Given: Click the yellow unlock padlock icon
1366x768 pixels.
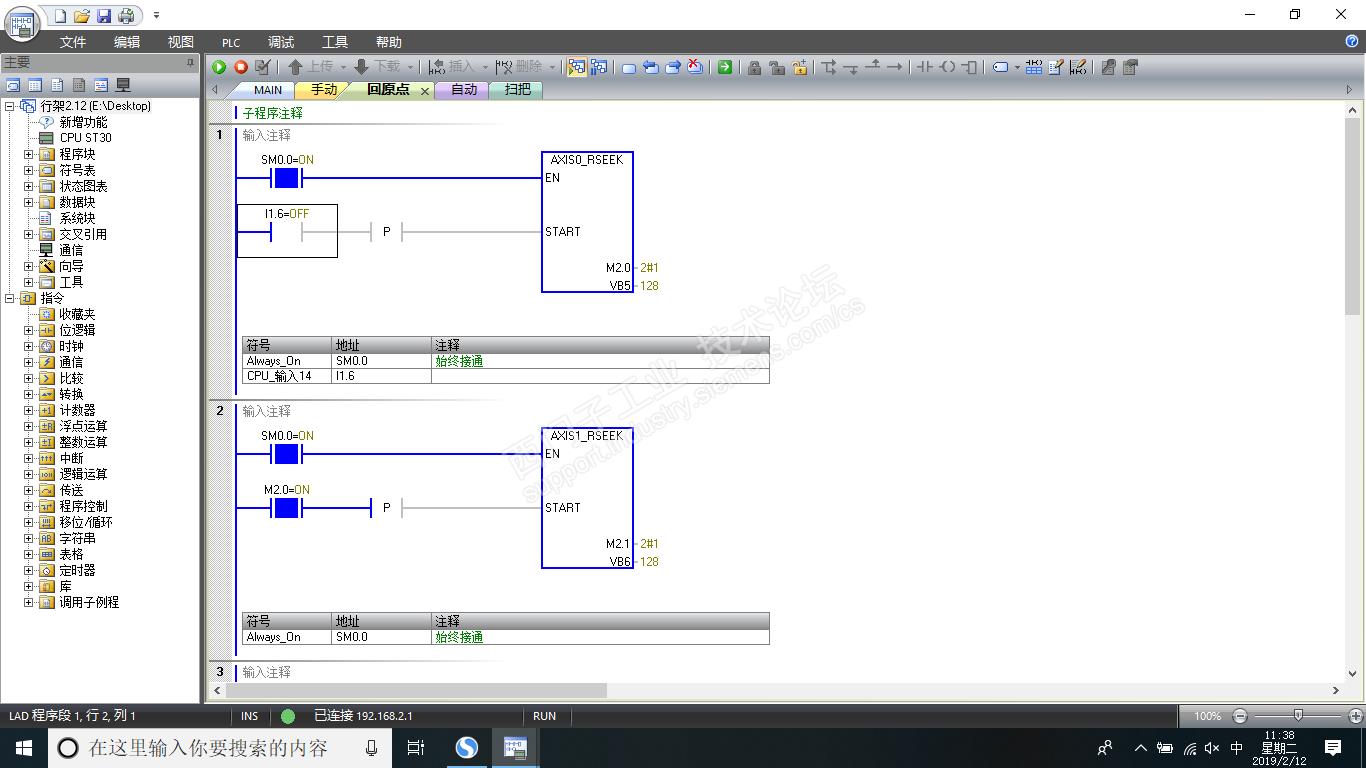Looking at the screenshot, I should pos(799,67).
